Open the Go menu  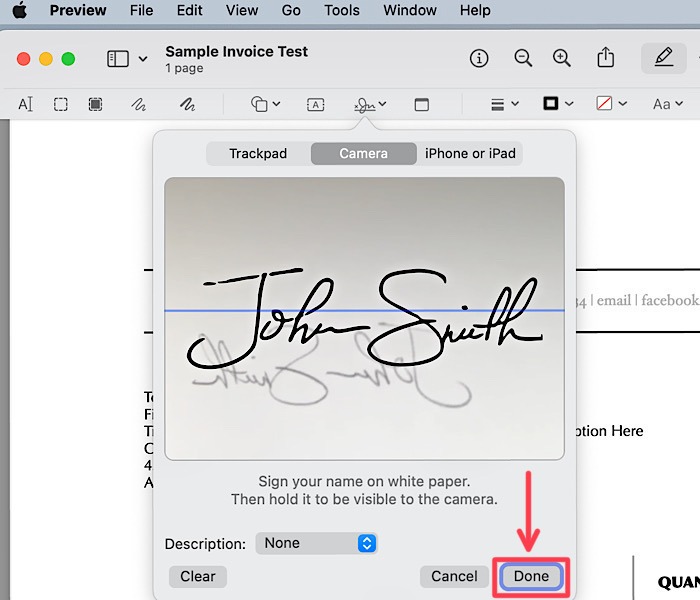tap(291, 10)
